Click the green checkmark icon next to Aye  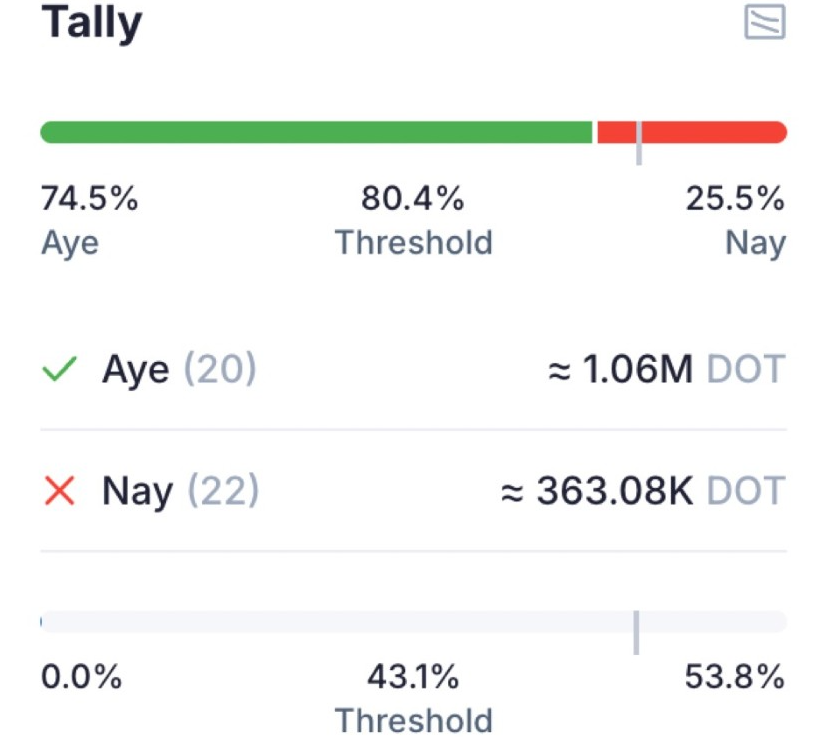click(60, 371)
